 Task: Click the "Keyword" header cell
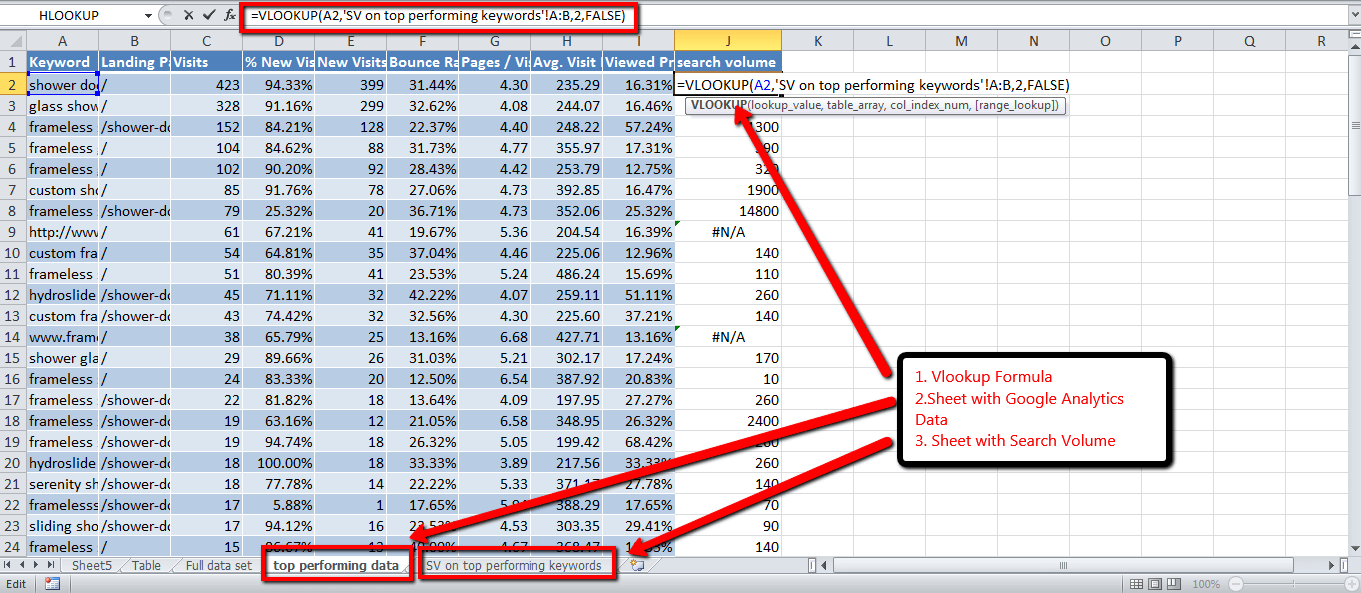point(62,63)
